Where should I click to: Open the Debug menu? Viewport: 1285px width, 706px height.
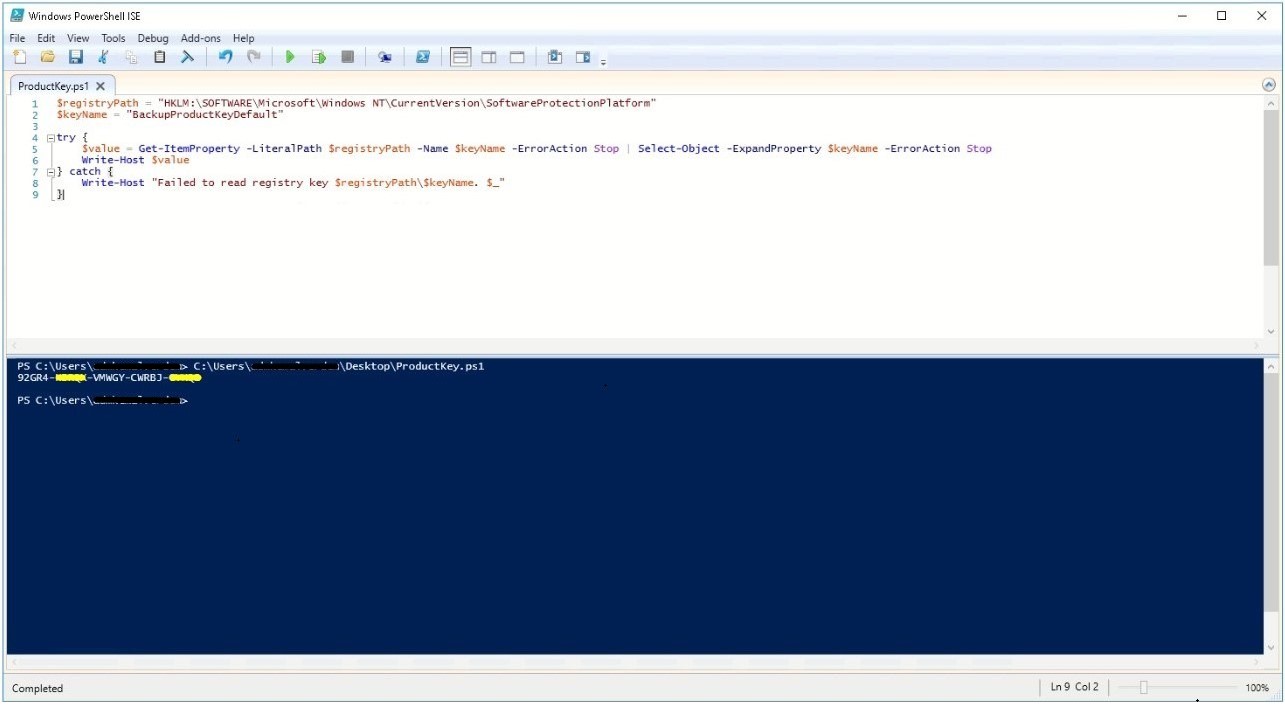tap(153, 38)
